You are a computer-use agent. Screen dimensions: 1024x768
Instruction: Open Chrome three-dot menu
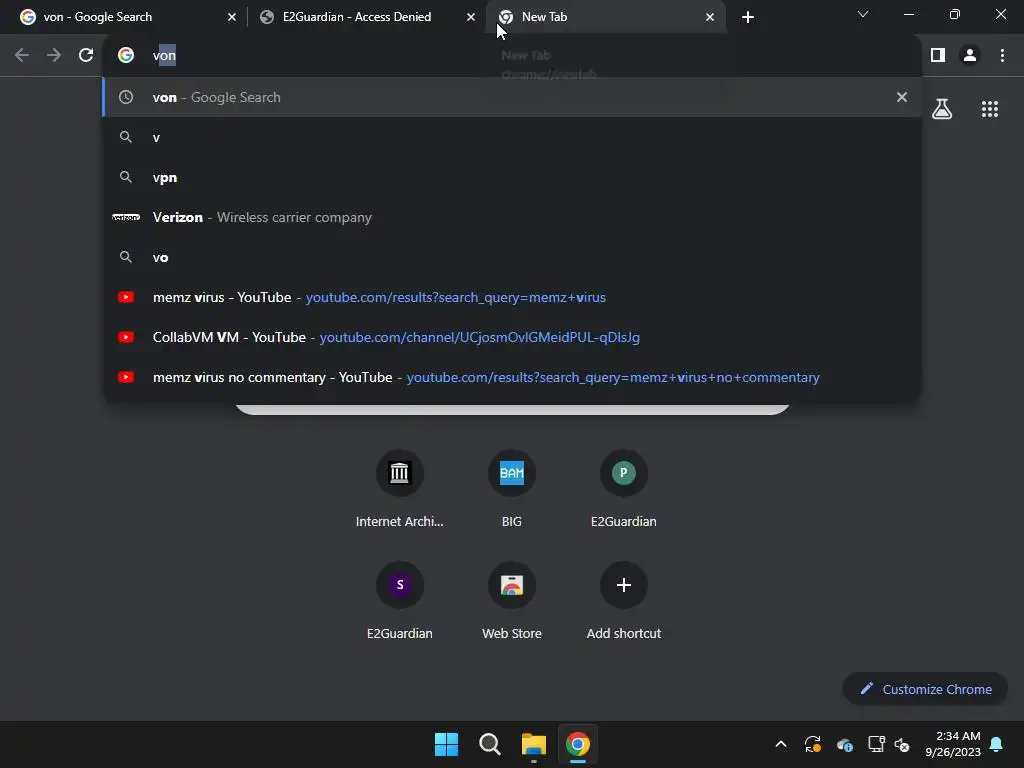point(1002,56)
